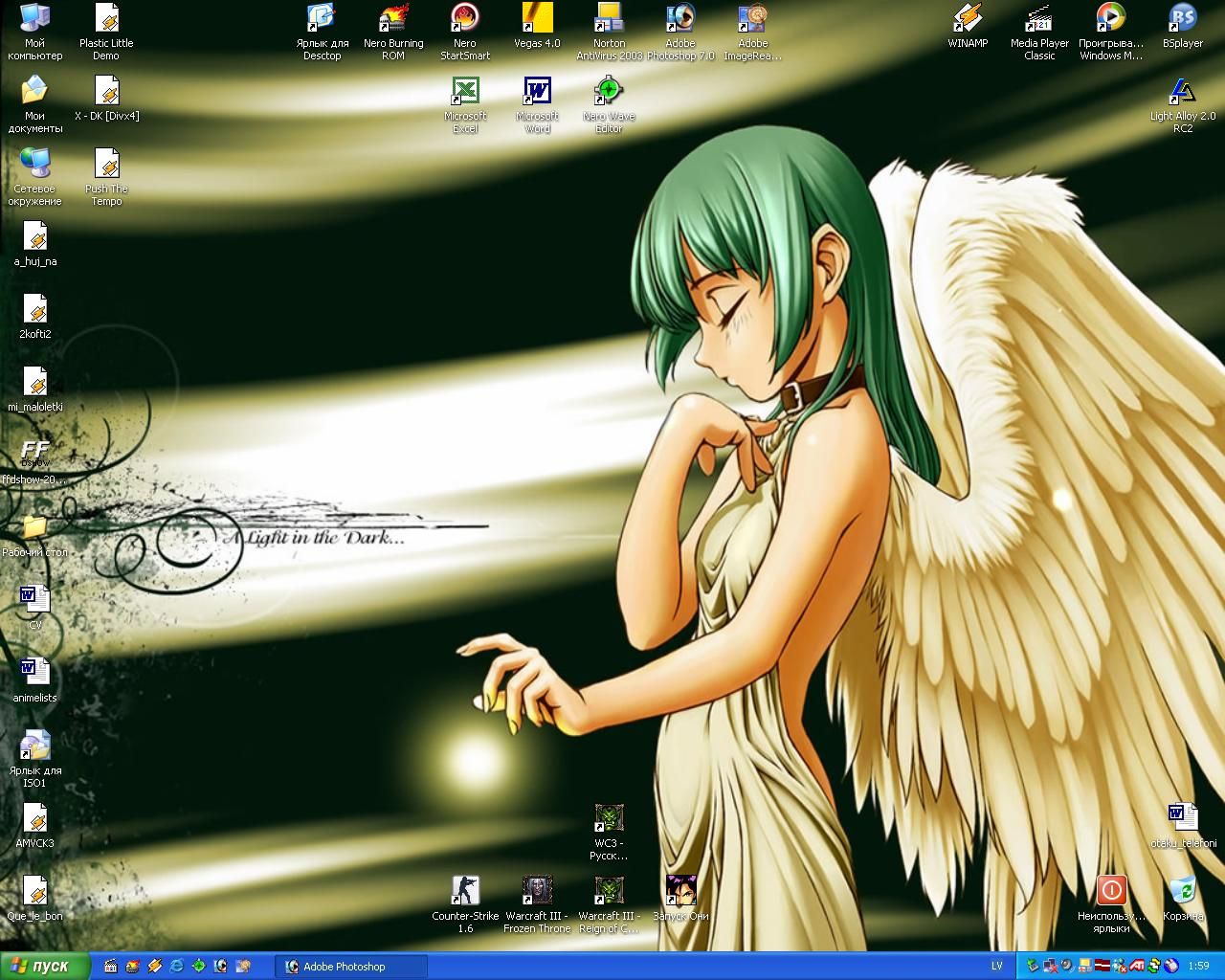The width and height of the screenshot is (1225, 980).
Task: Open the LV language indicator
Action: 996,967
